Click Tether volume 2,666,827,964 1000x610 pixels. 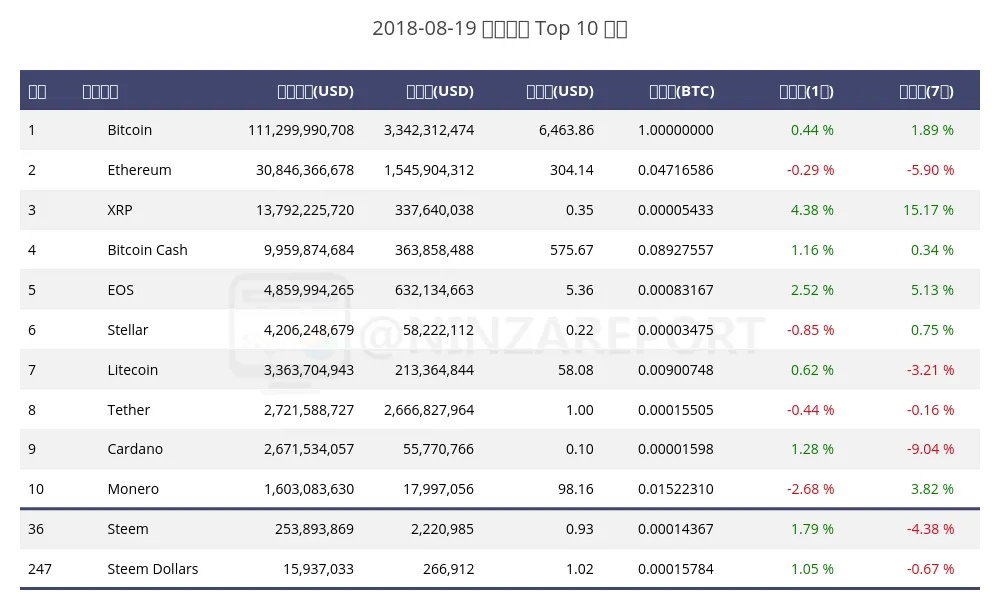429,410
